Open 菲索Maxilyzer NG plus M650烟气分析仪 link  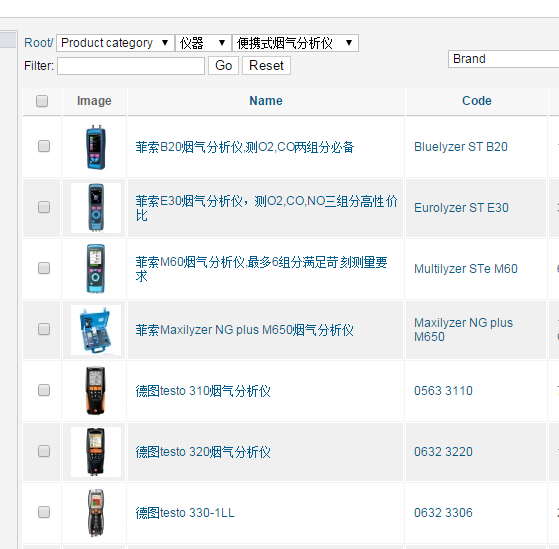[x=244, y=330]
